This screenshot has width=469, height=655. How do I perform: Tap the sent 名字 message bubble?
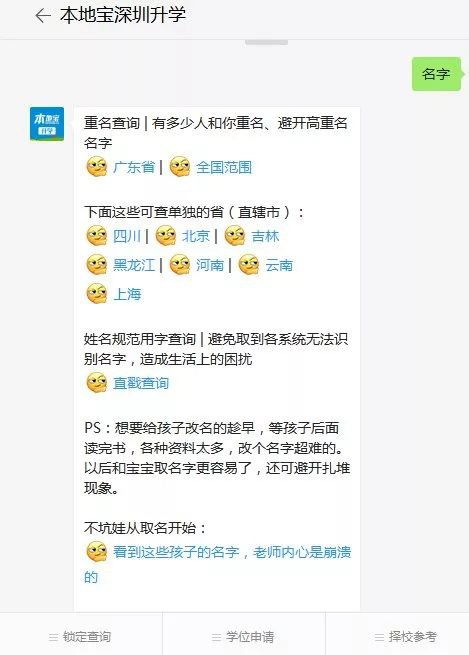click(437, 74)
